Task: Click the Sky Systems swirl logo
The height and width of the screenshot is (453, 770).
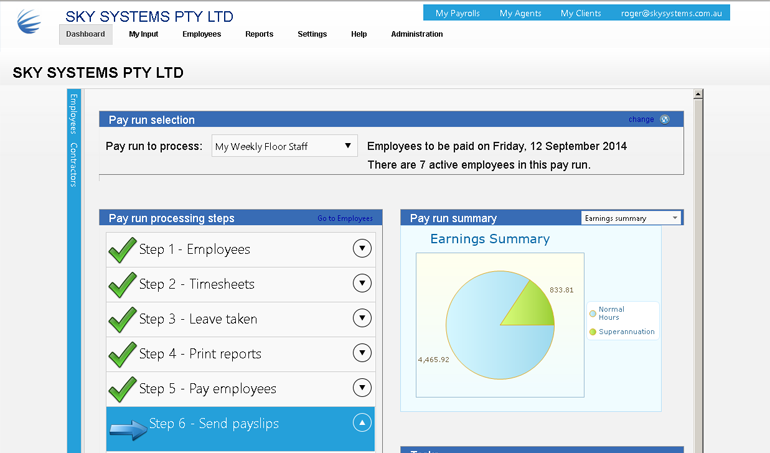Action: tap(29, 22)
